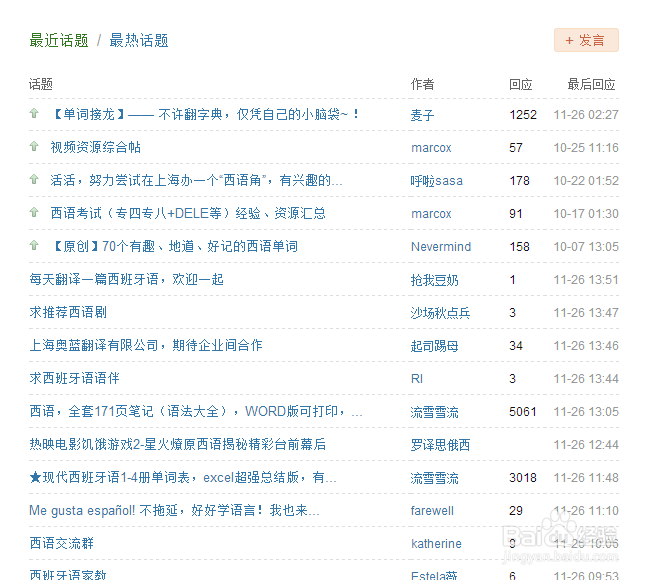Screen dimensions: 655x580
Task: Open topic 【单词接龙】不许翻字典
Action: tap(205, 114)
